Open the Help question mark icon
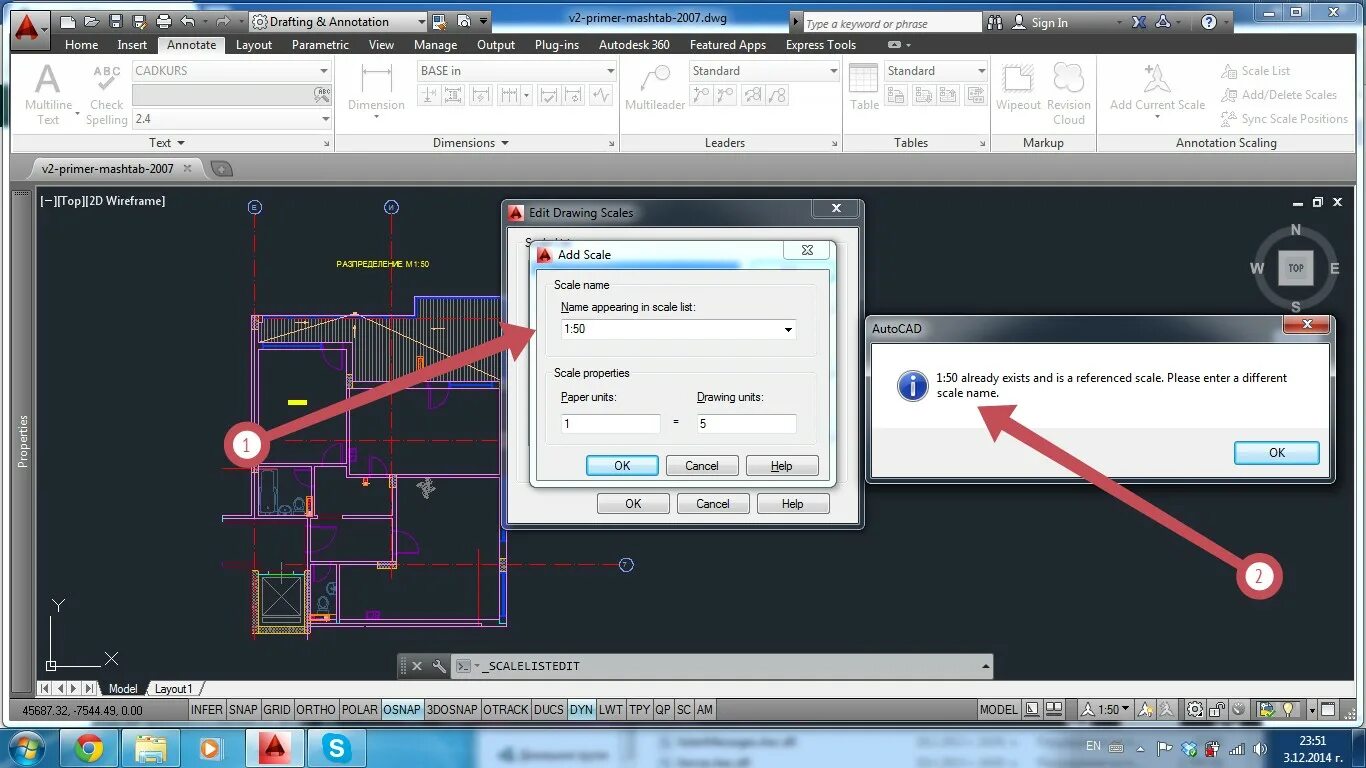This screenshot has width=1366, height=768. click(1208, 22)
